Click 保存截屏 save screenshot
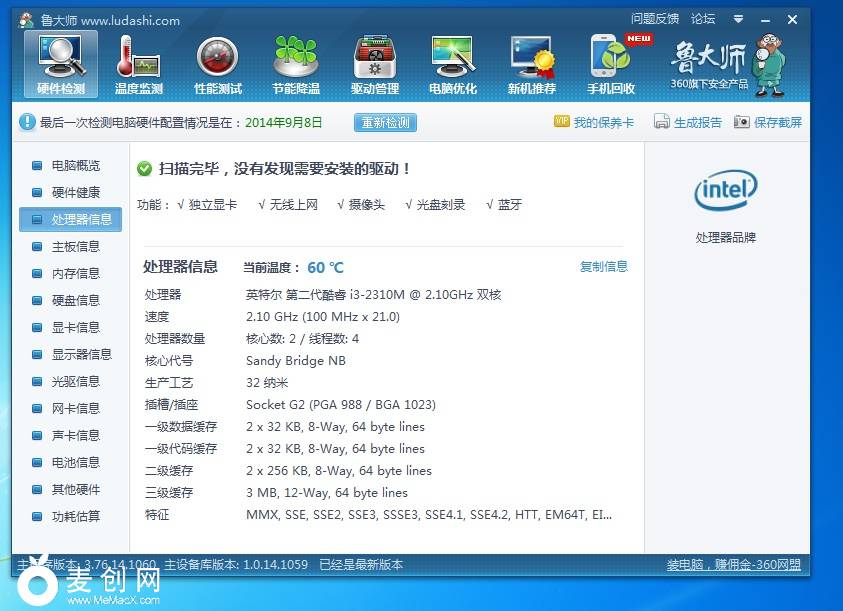The height and width of the screenshot is (611, 843). tap(768, 123)
